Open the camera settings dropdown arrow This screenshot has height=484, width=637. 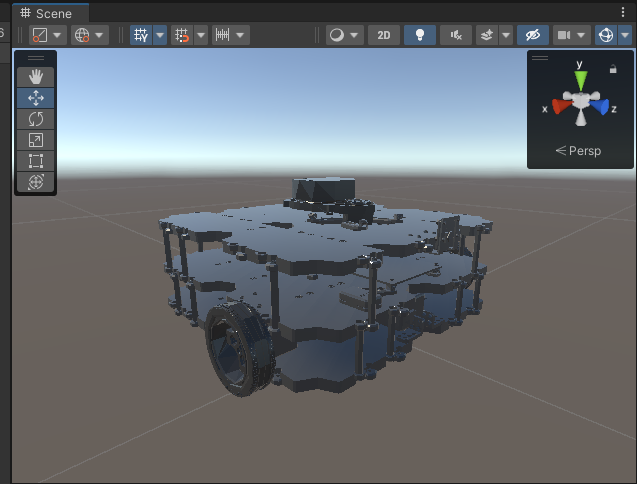pyautogui.click(x=581, y=35)
